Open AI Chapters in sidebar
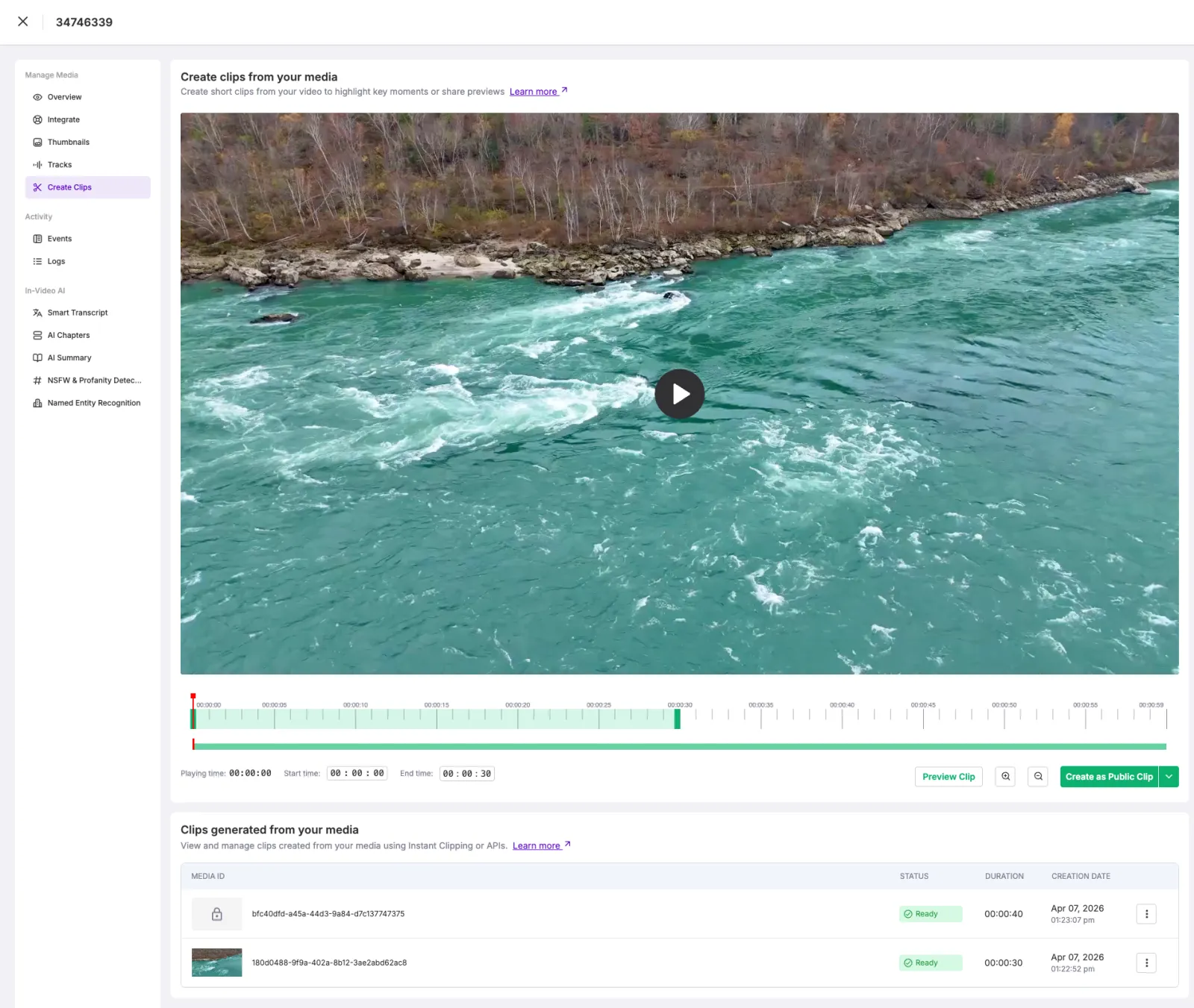This screenshot has width=1194, height=1008. pos(88,335)
